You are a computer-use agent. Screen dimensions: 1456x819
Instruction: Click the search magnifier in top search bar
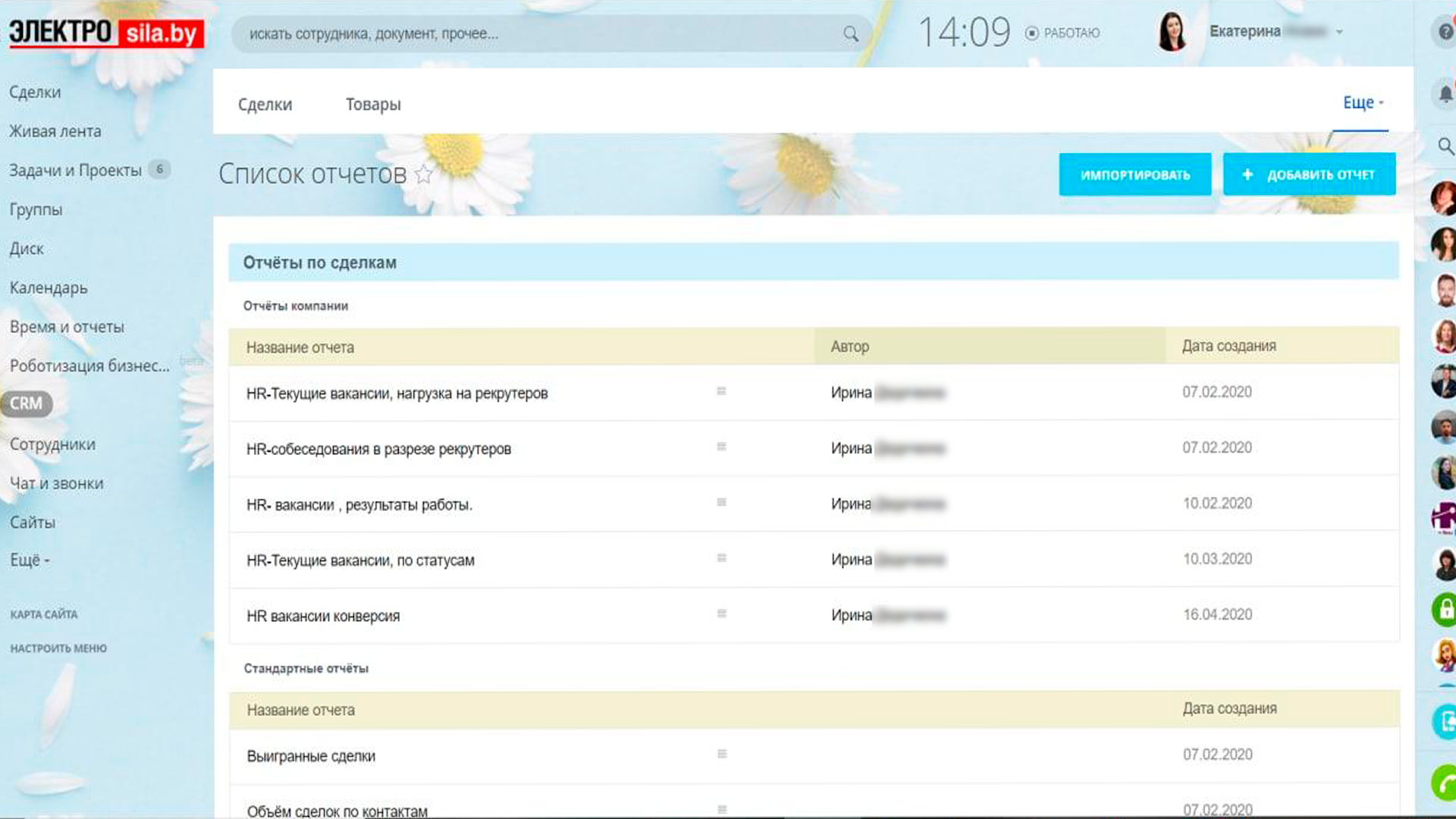[851, 34]
